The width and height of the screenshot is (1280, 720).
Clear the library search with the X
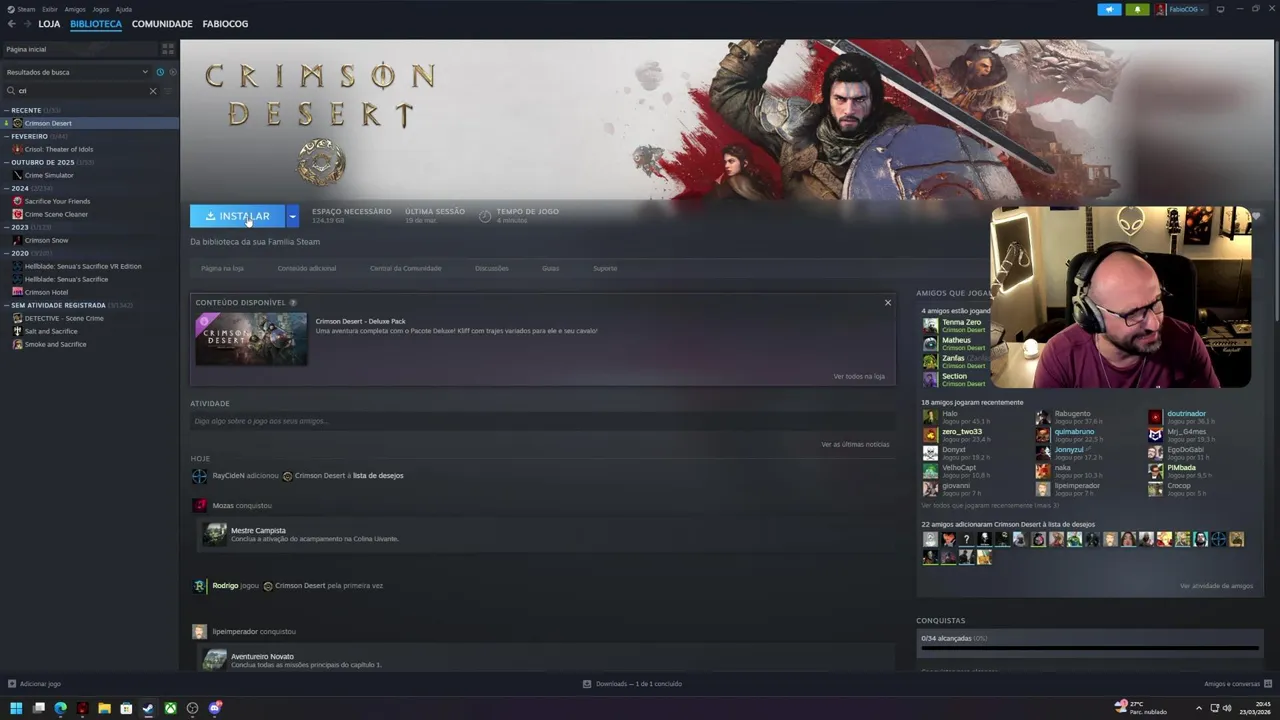[153, 91]
